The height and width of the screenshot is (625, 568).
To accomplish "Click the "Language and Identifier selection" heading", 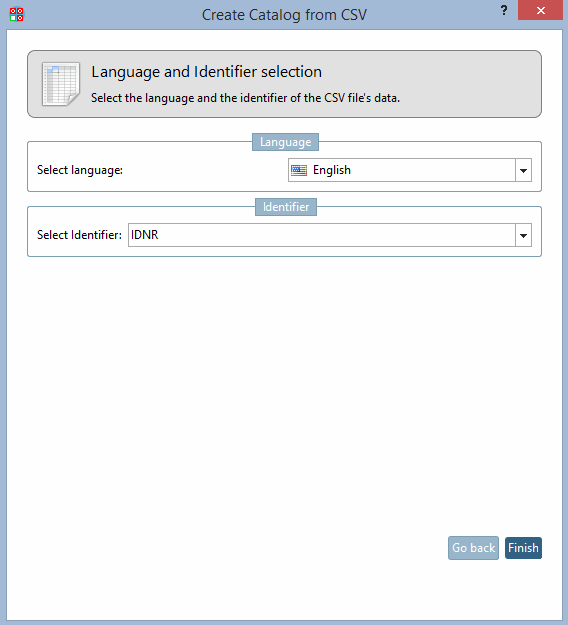I will pyautogui.click(x=206, y=72).
